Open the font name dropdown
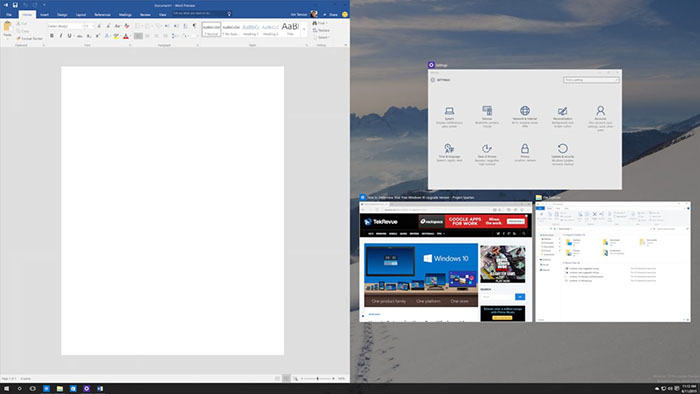700x394 pixels. tap(64, 26)
